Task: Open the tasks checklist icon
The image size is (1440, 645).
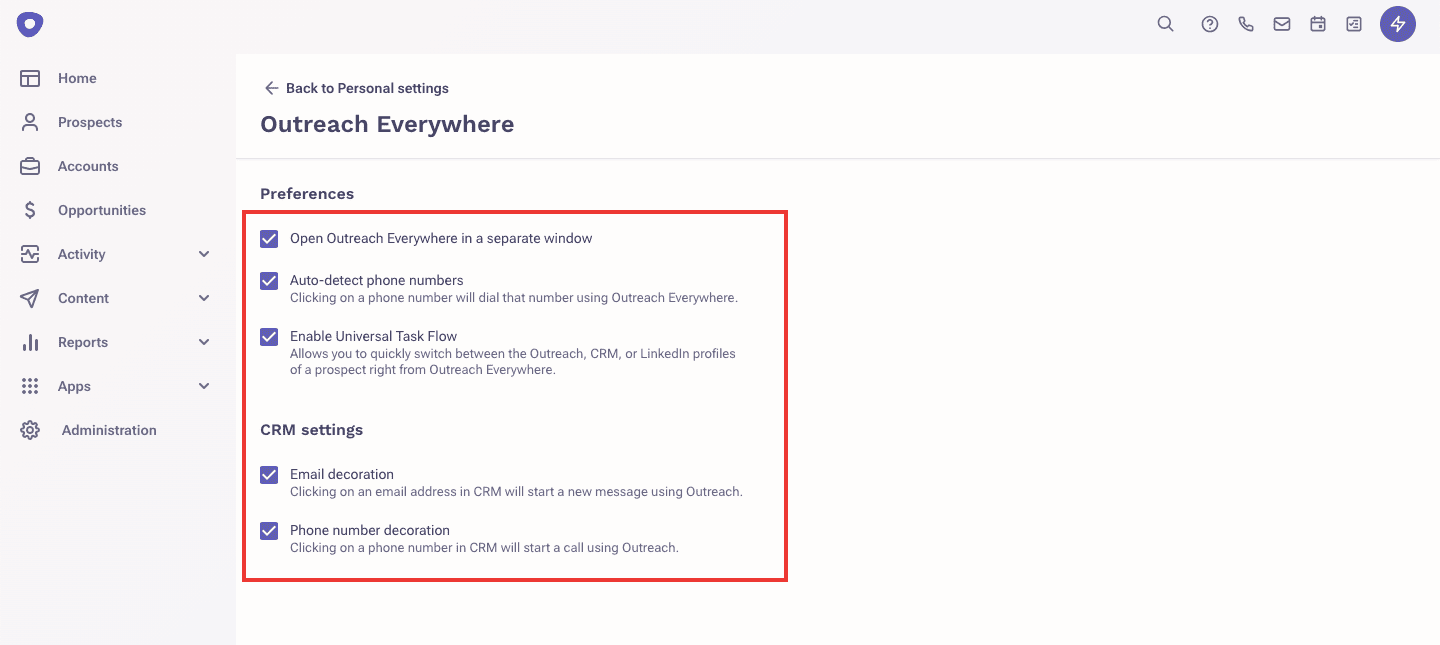Action: (x=1354, y=25)
